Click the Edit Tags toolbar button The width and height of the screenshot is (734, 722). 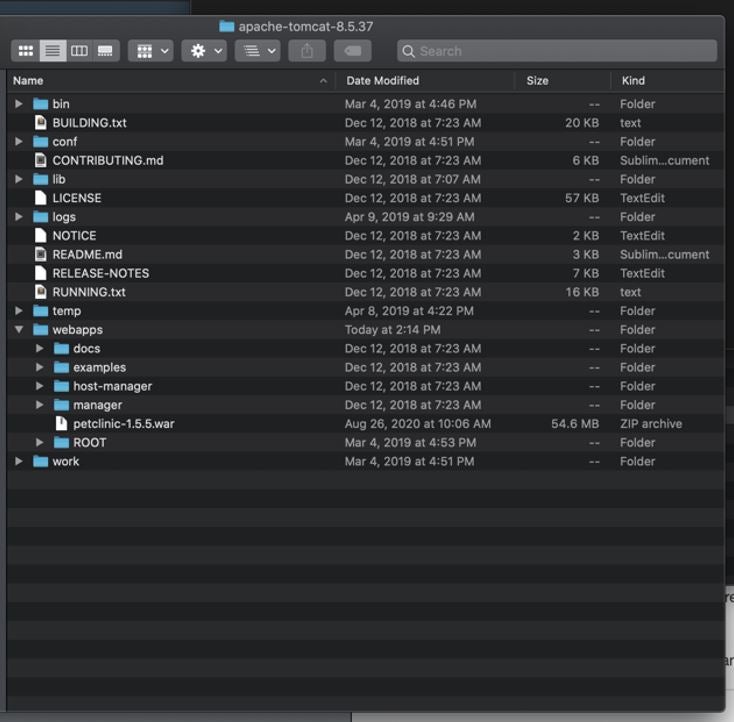click(352, 51)
